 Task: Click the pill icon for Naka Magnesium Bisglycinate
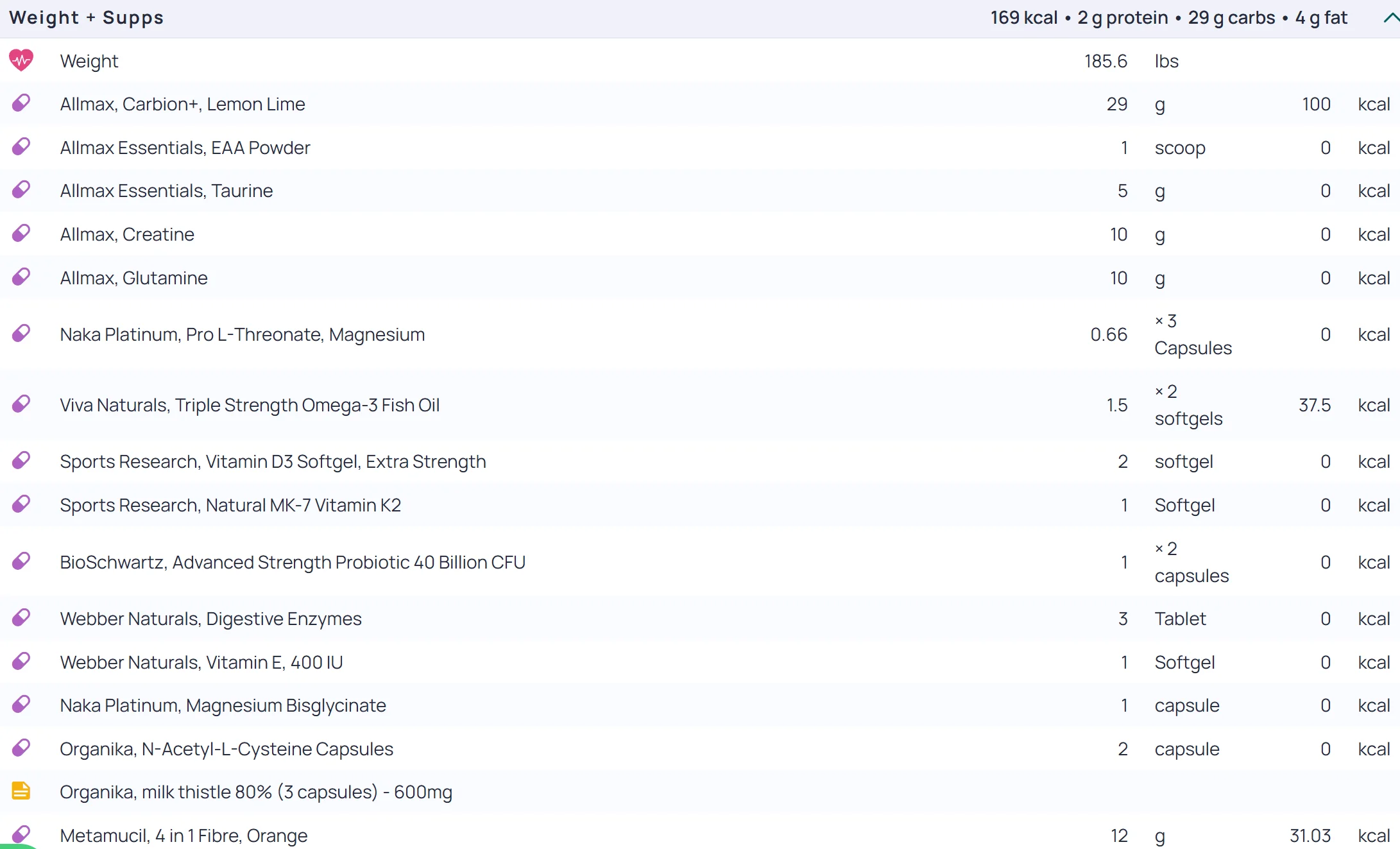click(21, 705)
